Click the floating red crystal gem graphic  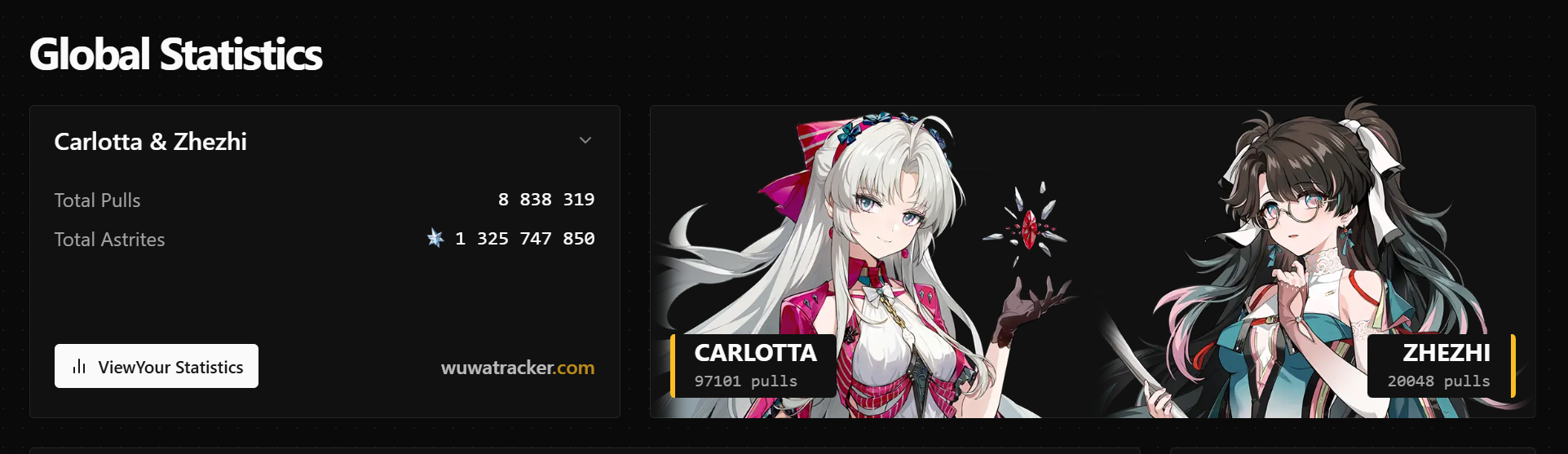[1029, 228]
